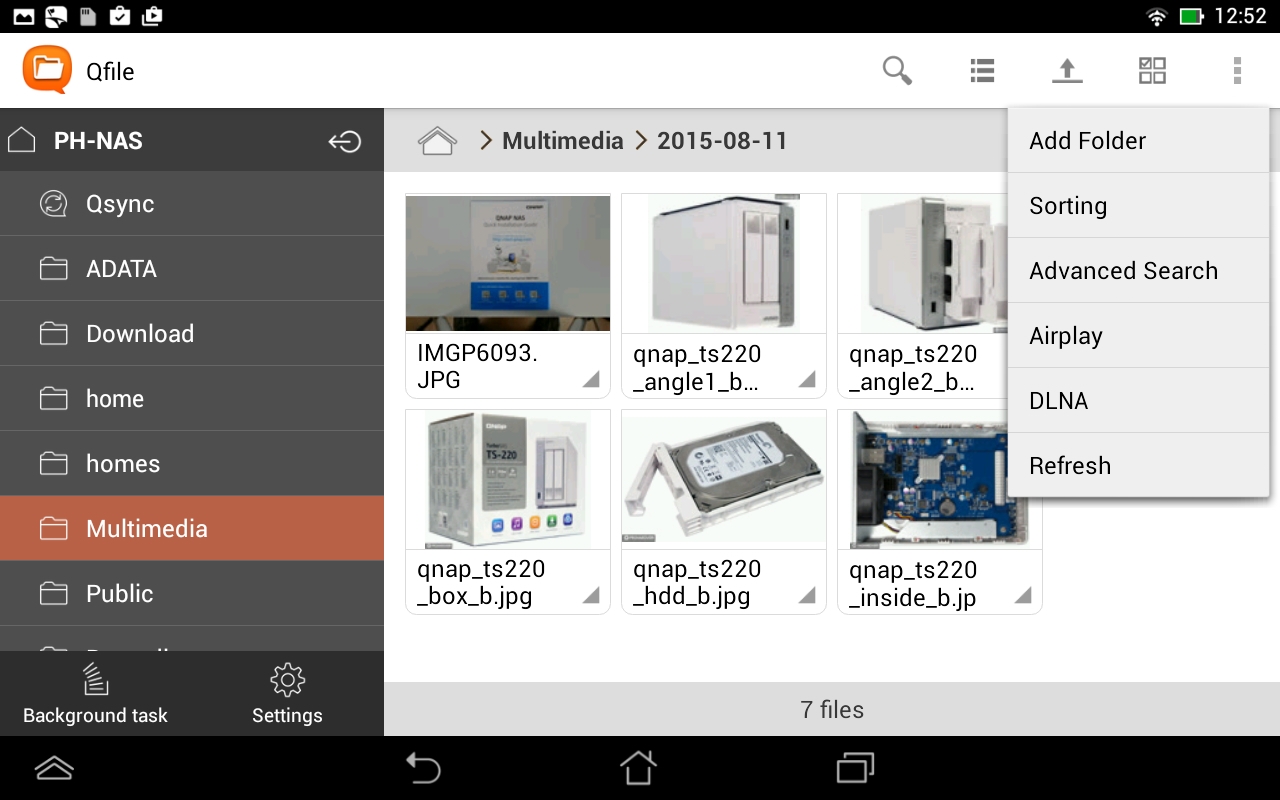Screen dimensions: 1280x800
Task: Tap the navigation bar up-chevron icon
Action: pyautogui.click(x=54, y=768)
